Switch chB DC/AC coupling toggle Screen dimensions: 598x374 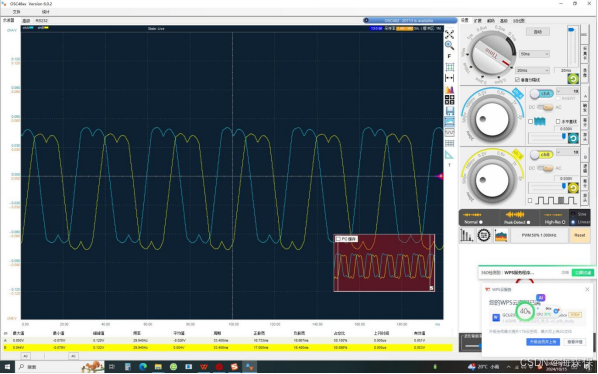click(x=545, y=168)
